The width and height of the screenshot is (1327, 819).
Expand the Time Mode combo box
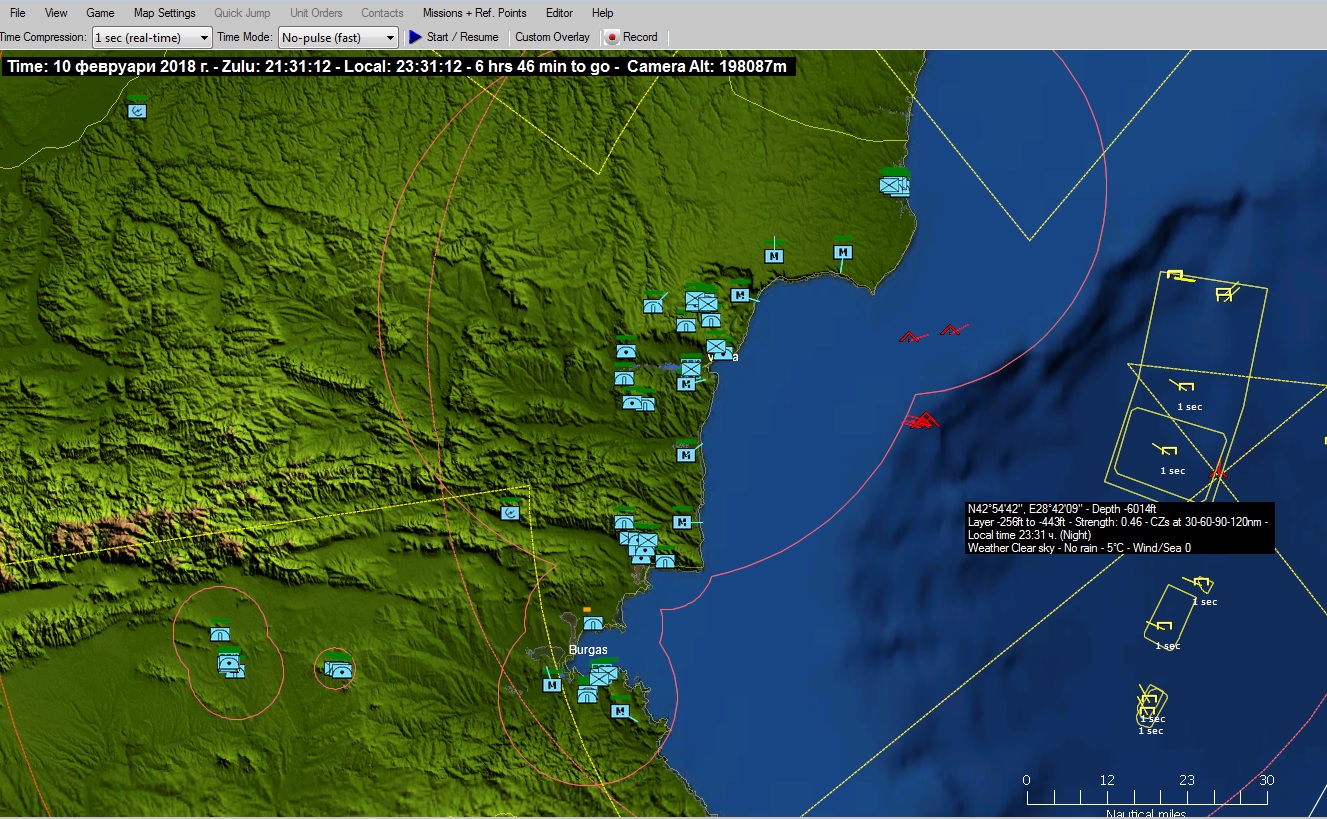coord(338,37)
